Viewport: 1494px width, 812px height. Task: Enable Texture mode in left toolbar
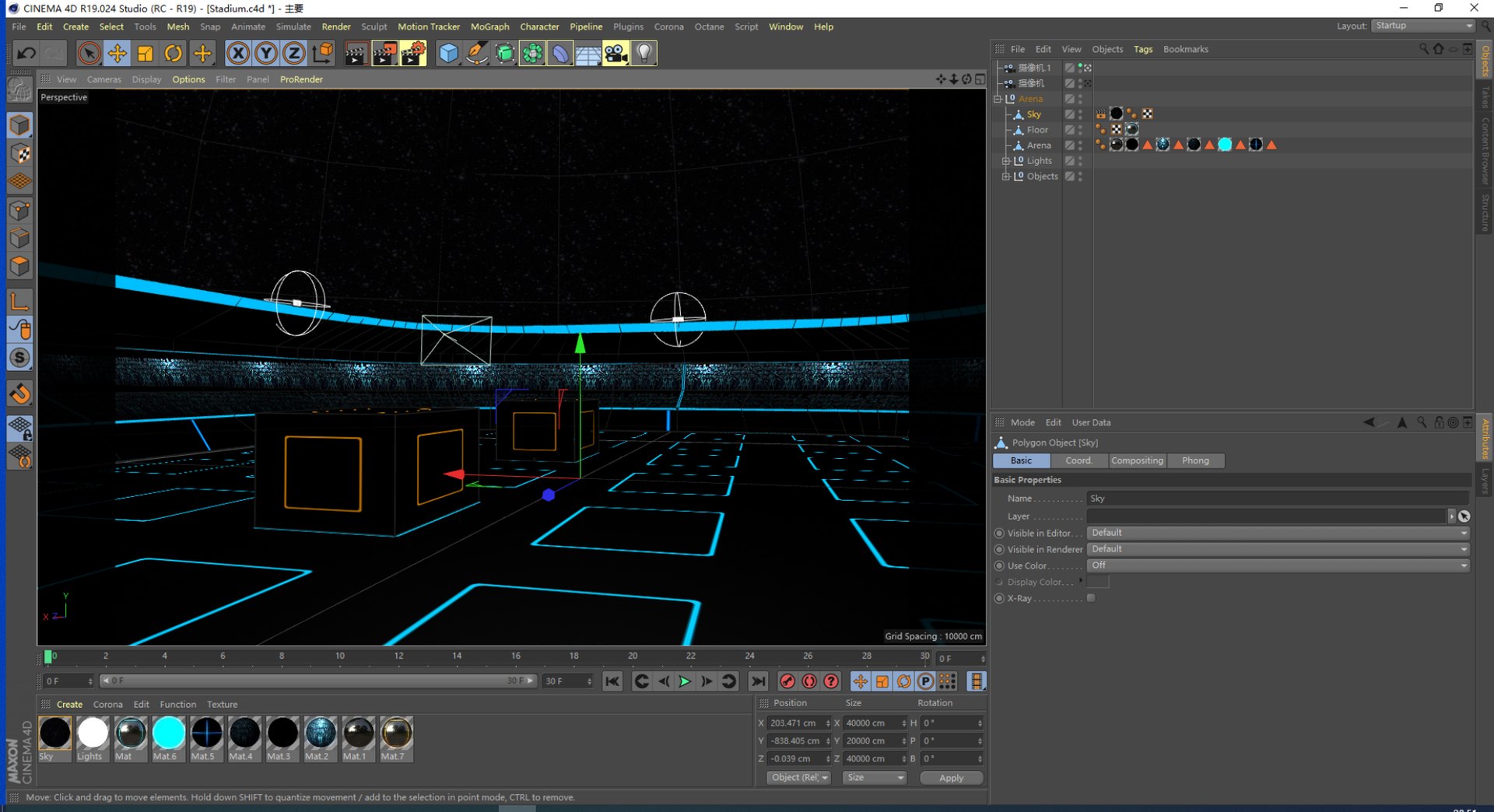[x=19, y=153]
